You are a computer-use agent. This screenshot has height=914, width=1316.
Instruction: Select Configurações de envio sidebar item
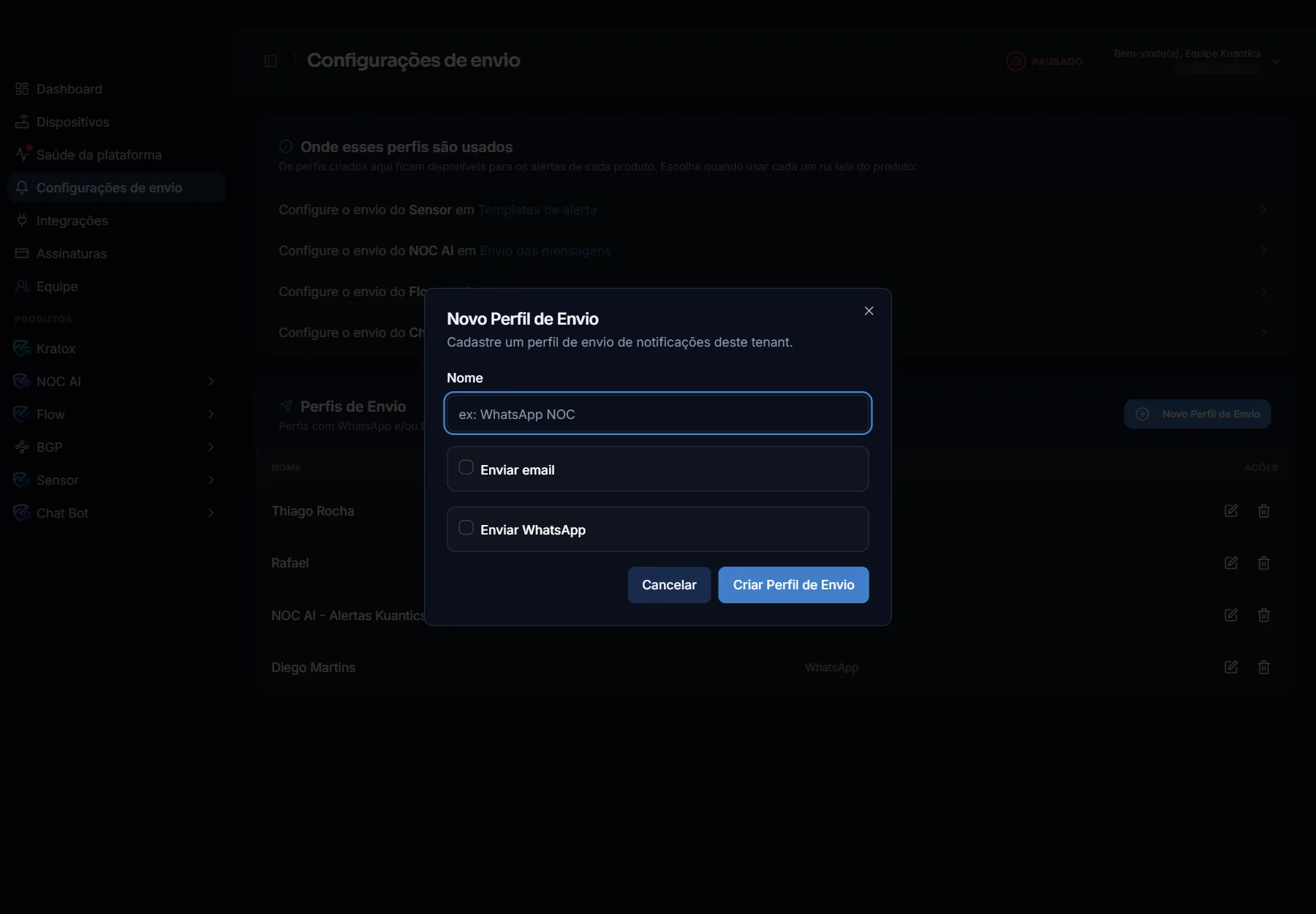point(116,188)
